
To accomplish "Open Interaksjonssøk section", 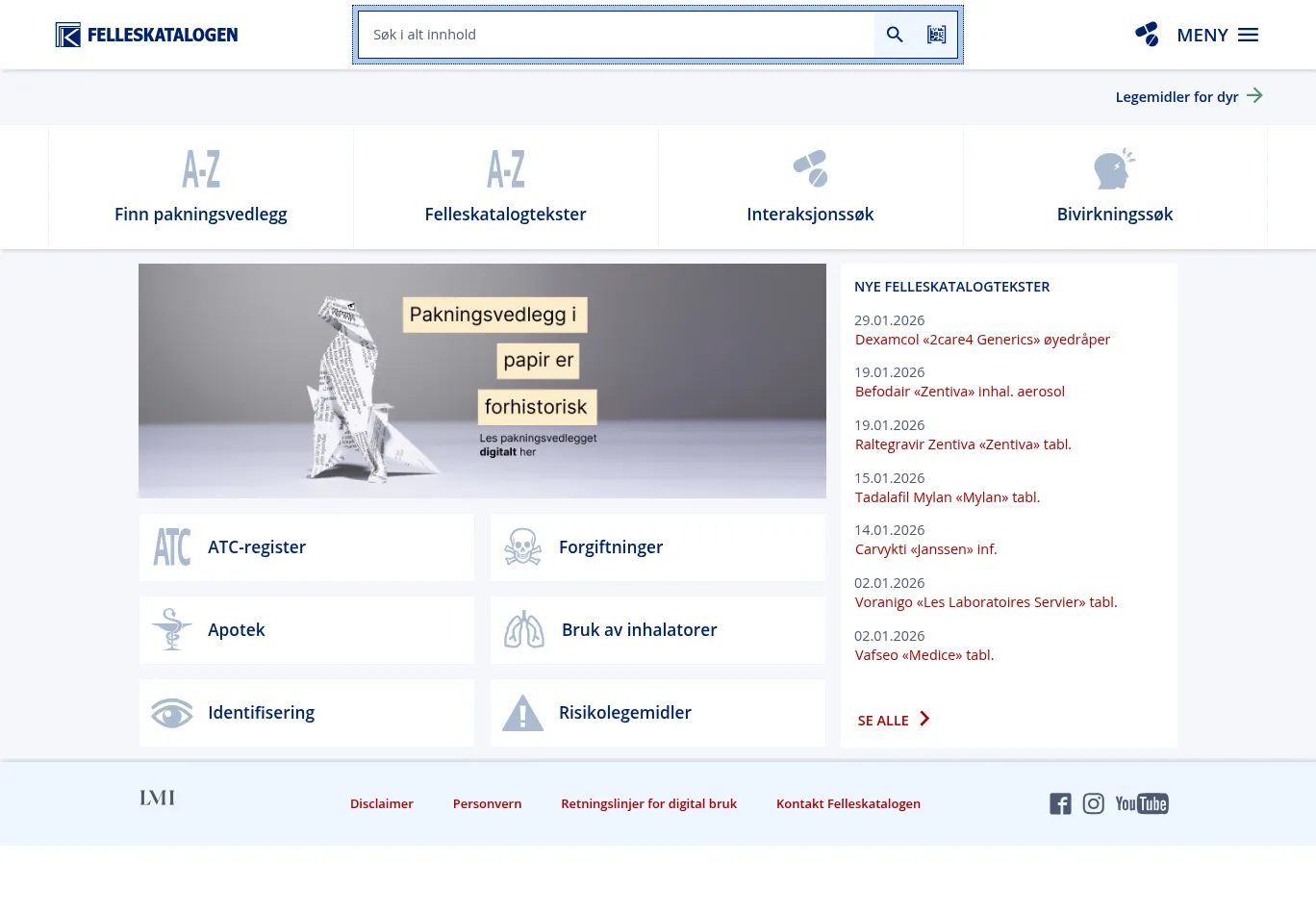I will coord(810,188).
